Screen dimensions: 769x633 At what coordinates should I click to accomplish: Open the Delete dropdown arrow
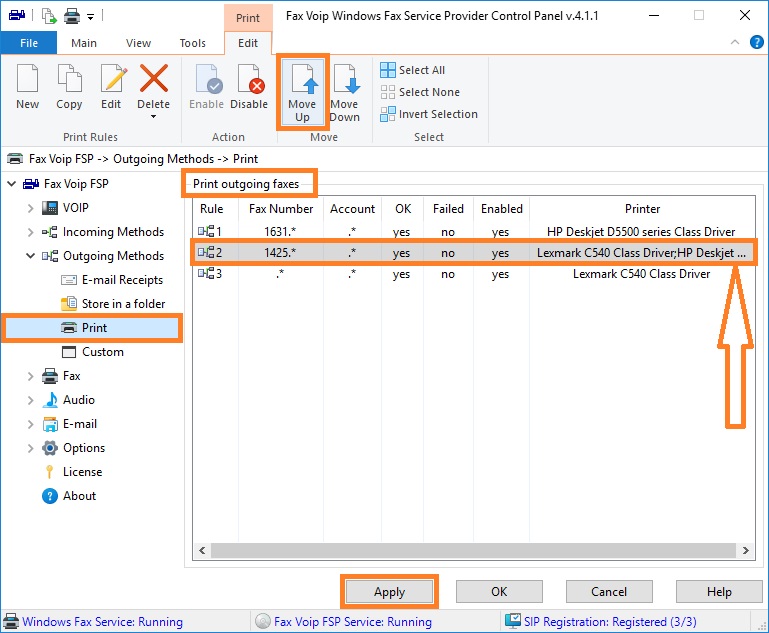pyautogui.click(x=154, y=117)
